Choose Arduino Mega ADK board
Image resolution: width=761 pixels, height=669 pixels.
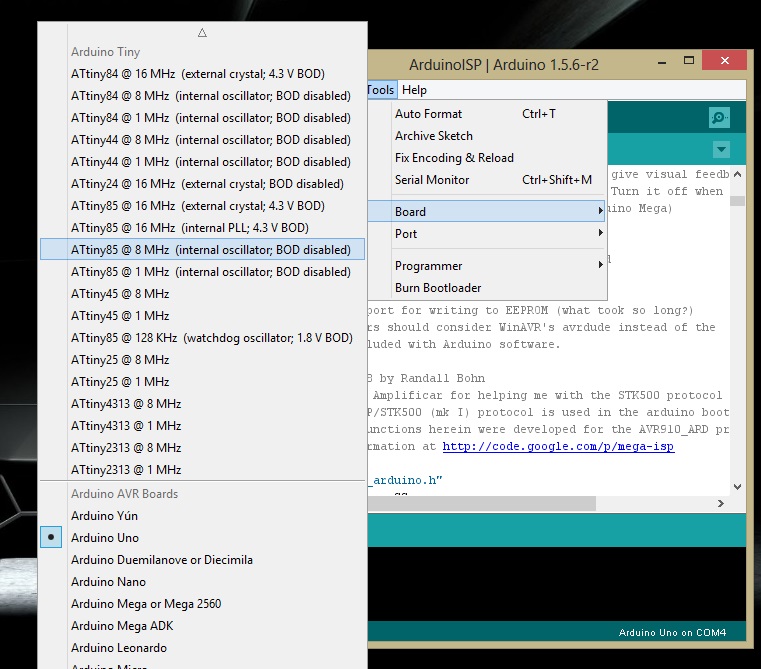(202, 626)
